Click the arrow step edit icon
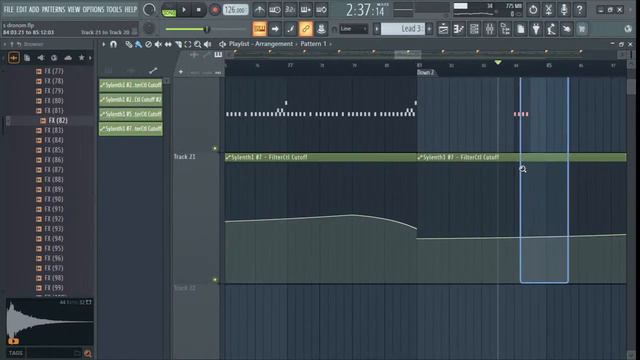640x360 pixels. pos(275,29)
